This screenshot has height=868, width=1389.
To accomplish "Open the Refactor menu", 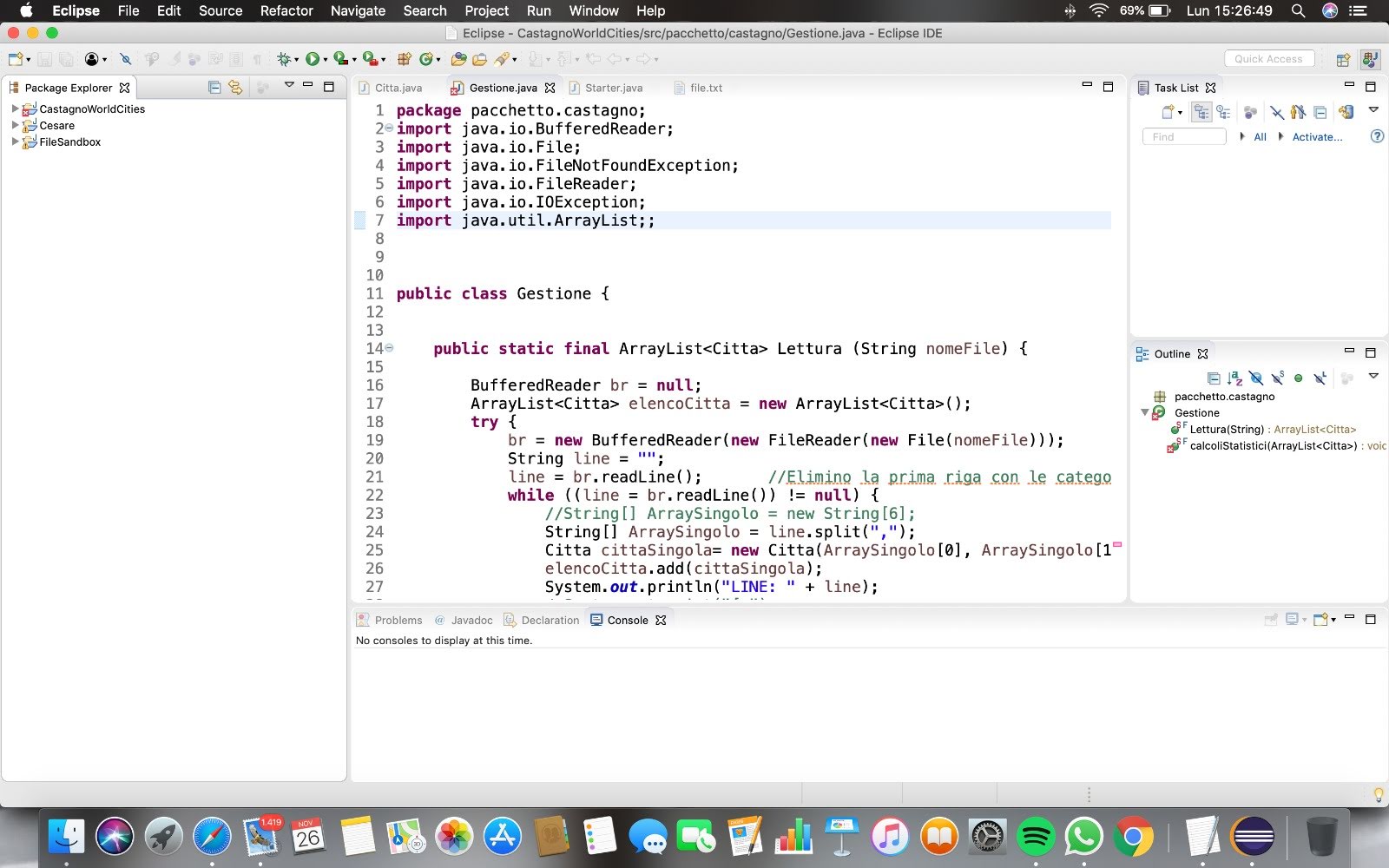I will [x=286, y=10].
